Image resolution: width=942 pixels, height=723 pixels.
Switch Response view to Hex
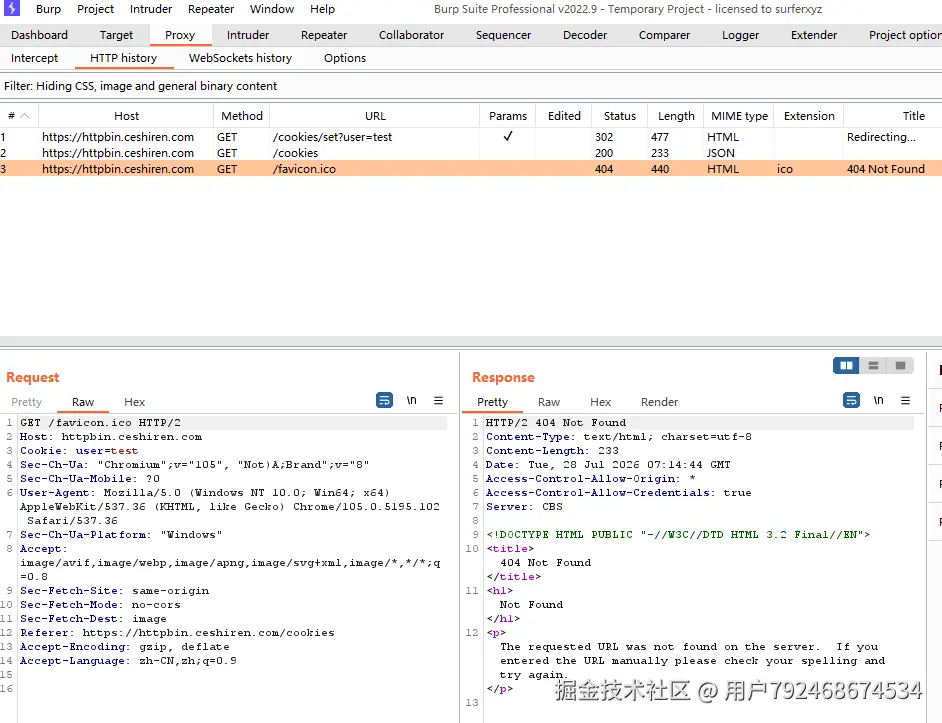(600, 402)
